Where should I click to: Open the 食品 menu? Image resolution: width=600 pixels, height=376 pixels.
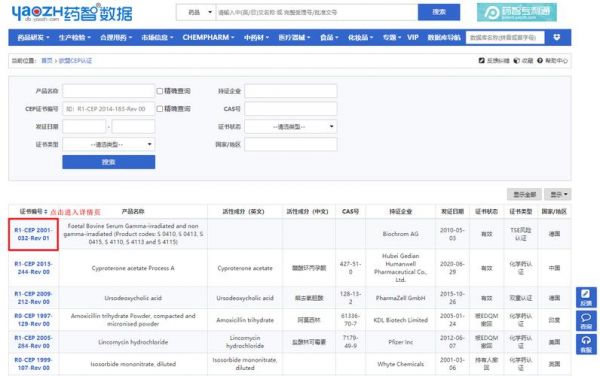(329, 37)
